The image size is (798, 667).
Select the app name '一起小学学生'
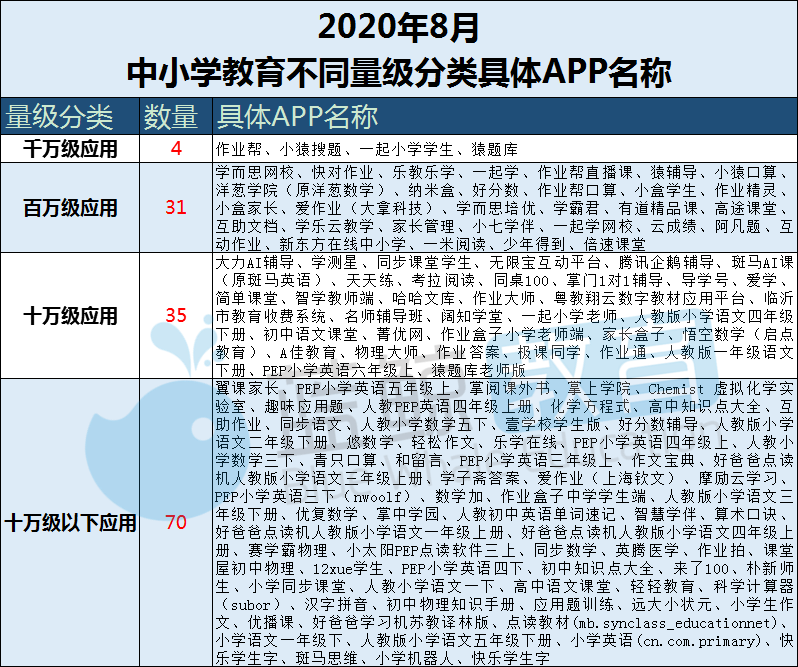[x=406, y=150]
